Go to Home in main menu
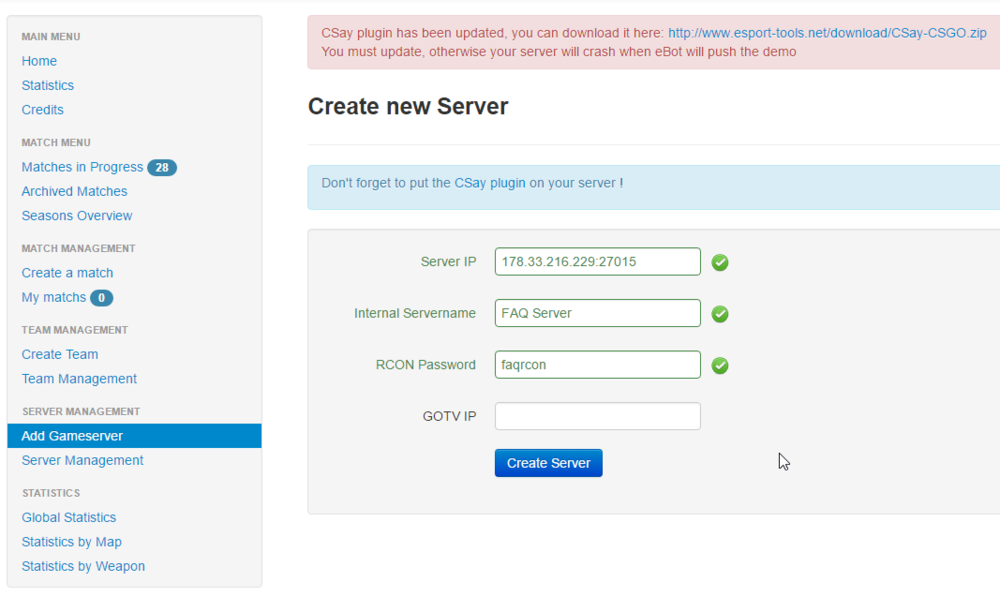This screenshot has height=597, width=1000. tap(39, 61)
